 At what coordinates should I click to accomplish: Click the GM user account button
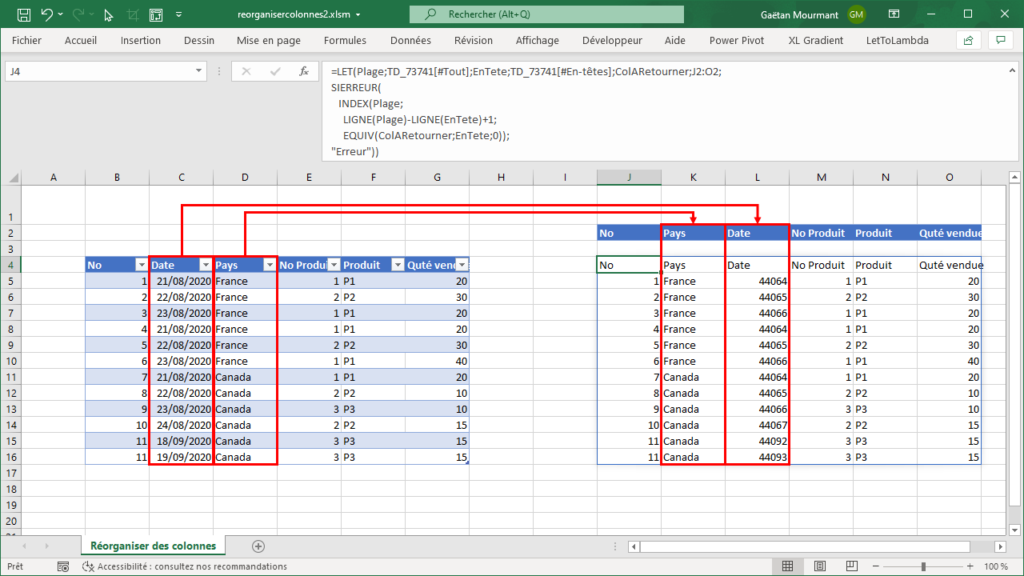pos(856,14)
